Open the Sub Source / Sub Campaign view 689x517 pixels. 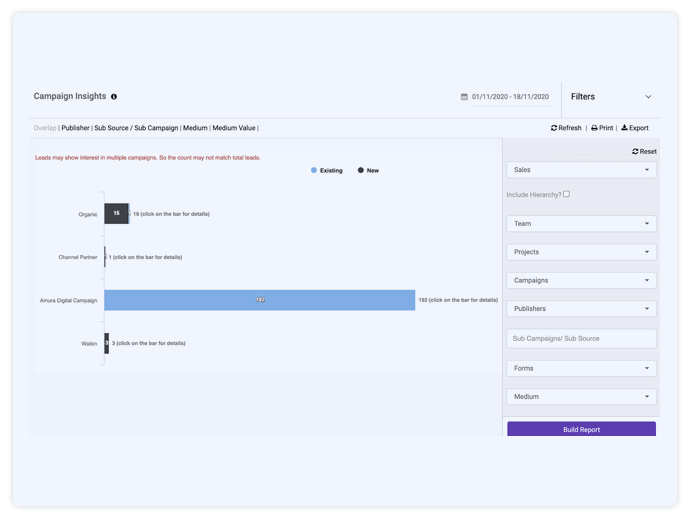136,128
